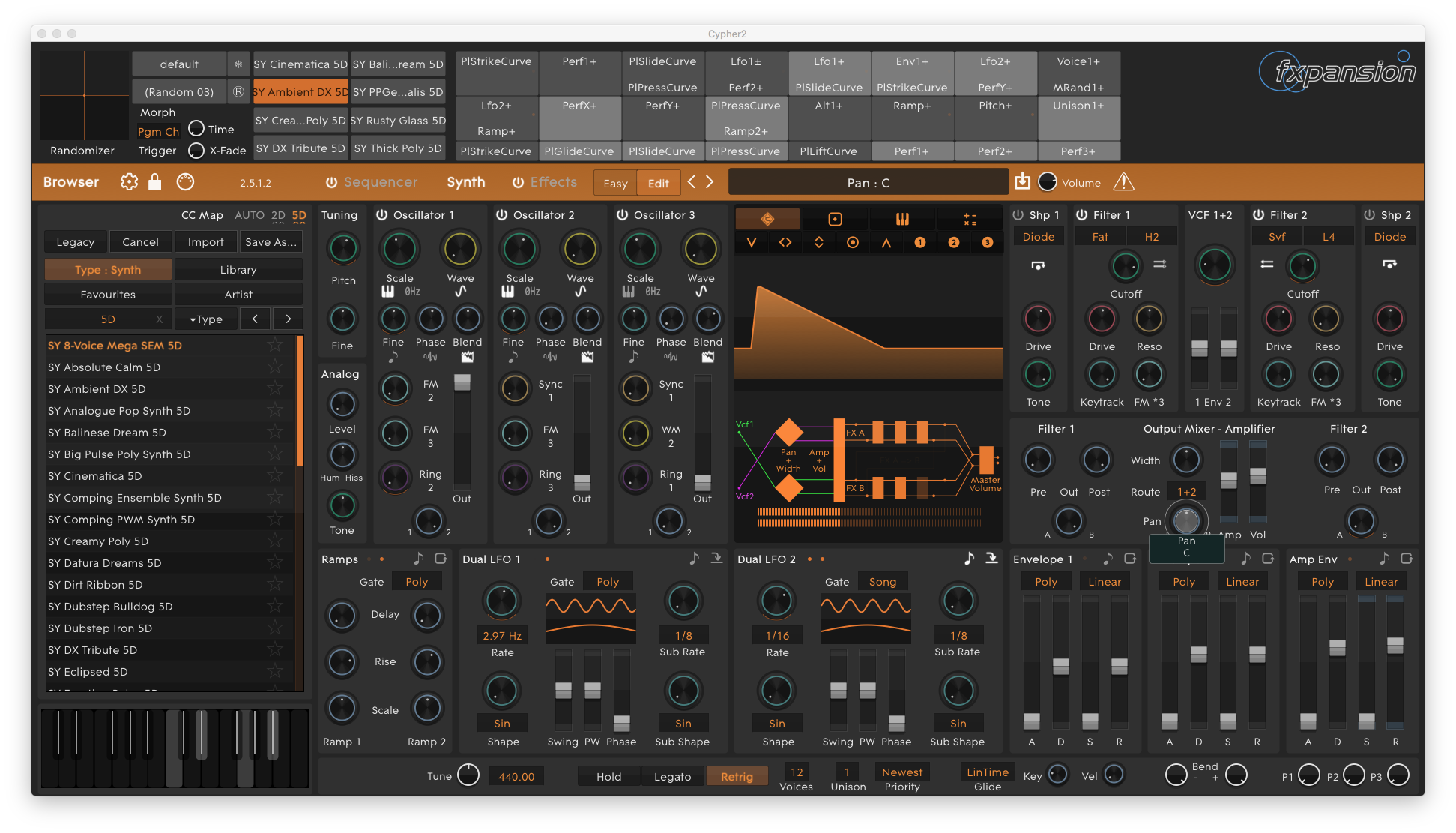Screen dimensions: 1456x833
Task: Open the Shp 1 Diode type dropdown
Action: tap(1038, 237)
